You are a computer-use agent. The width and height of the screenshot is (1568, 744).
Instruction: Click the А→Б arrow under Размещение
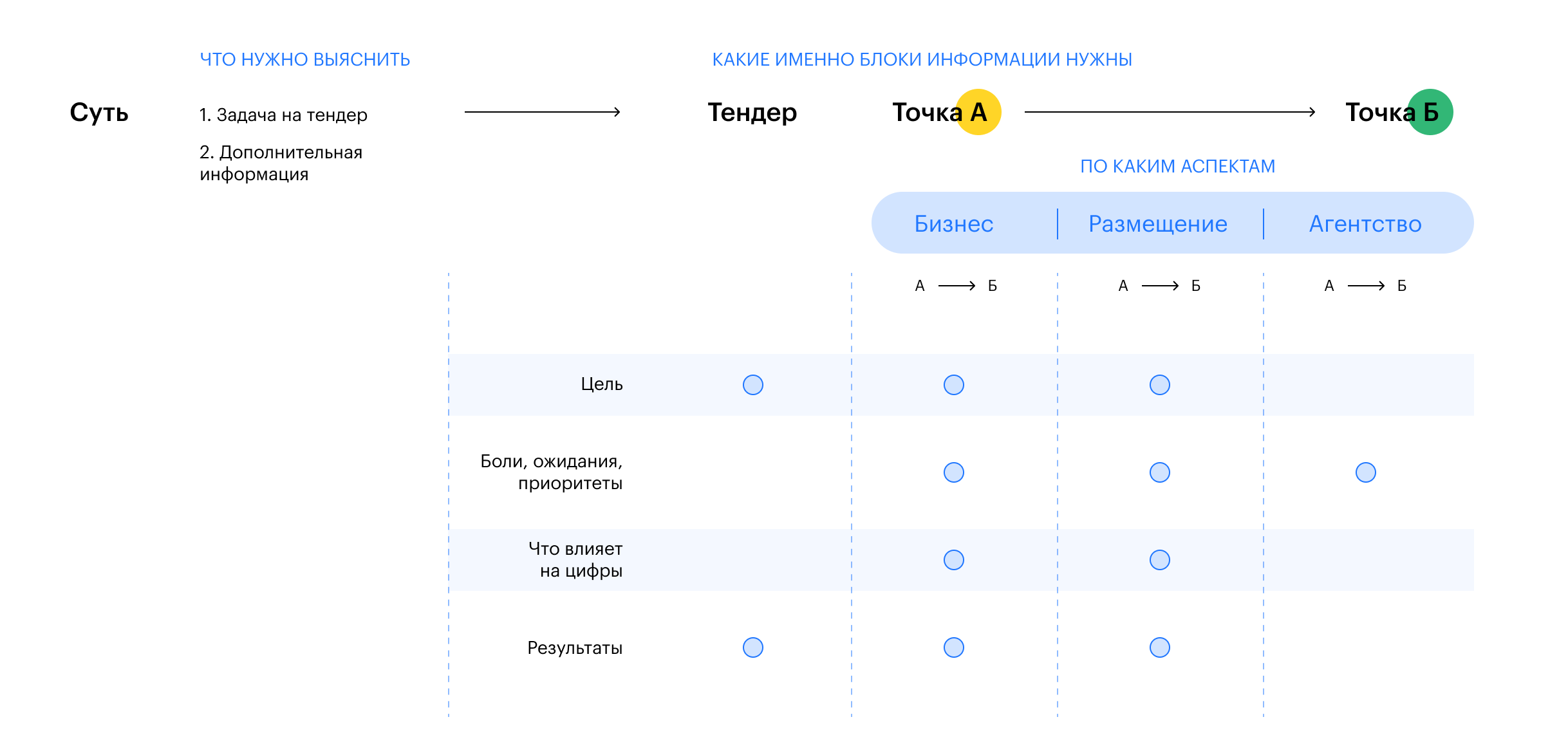1160,286
